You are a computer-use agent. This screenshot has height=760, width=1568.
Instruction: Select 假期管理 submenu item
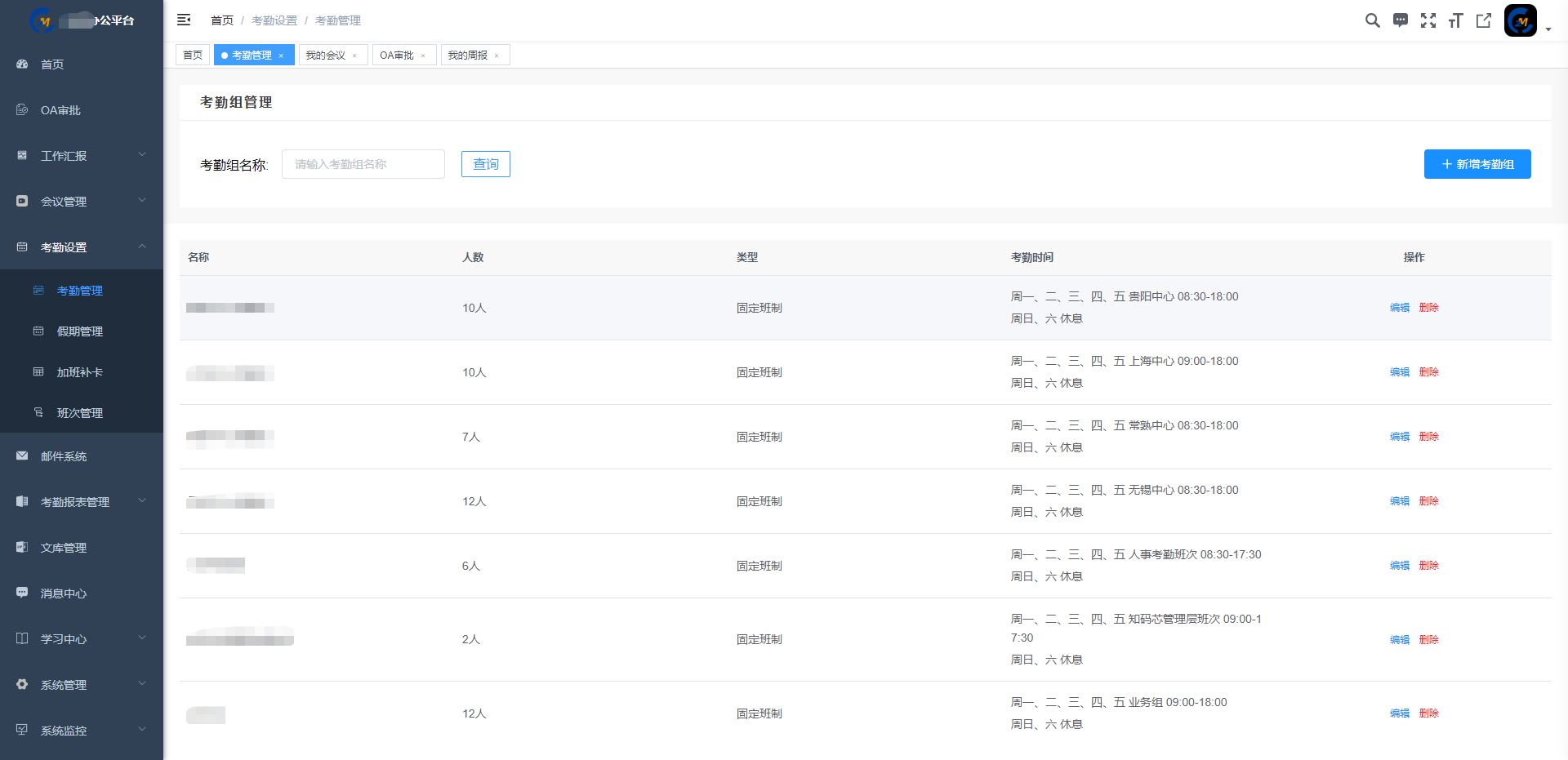[80, 331]
